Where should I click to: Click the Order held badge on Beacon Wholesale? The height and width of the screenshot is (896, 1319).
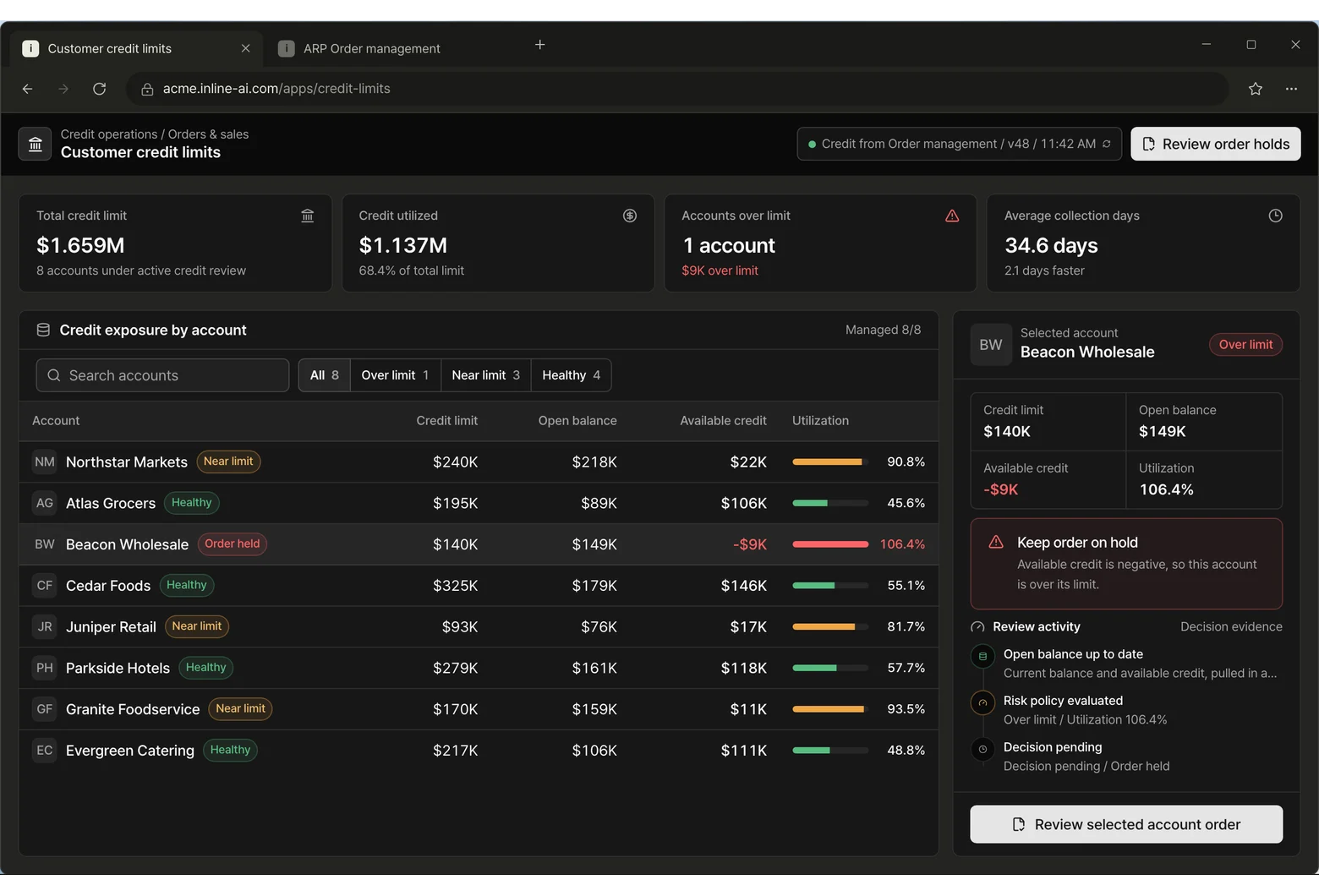point(232,544)
